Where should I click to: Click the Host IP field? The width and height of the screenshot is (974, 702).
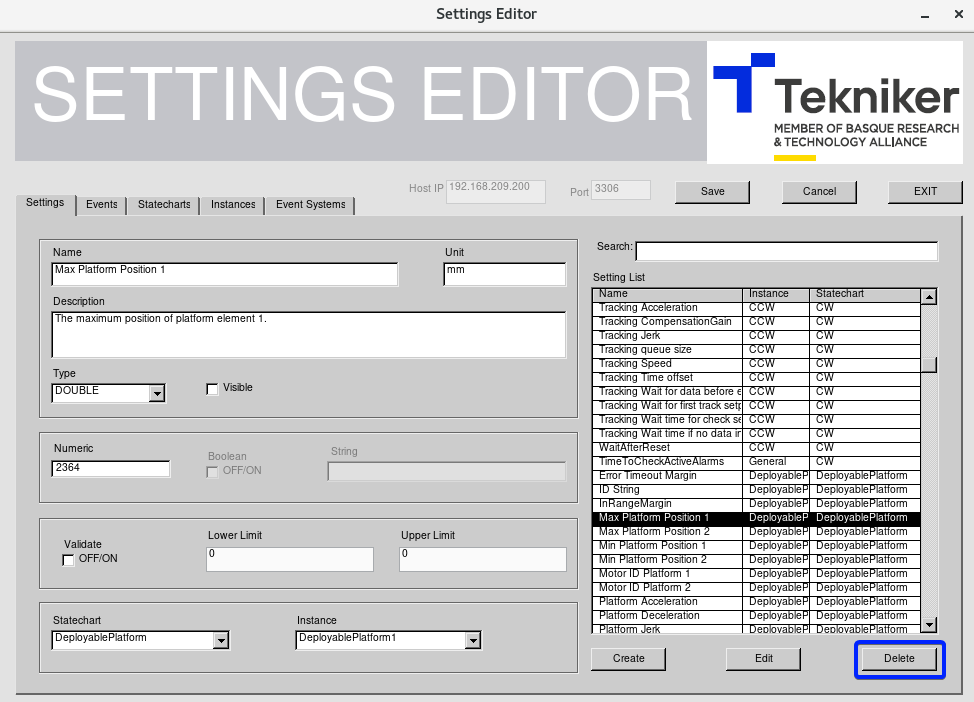tap(496, 191)
